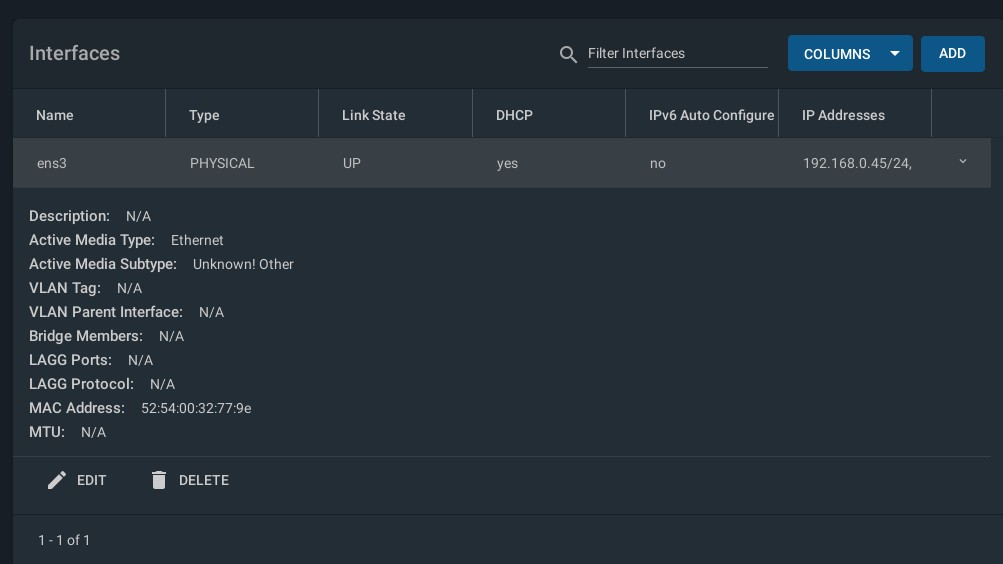Screen dimensions: 1003x564
Task: Select the ens3 interface name cell
Action: tap(52, 163)
